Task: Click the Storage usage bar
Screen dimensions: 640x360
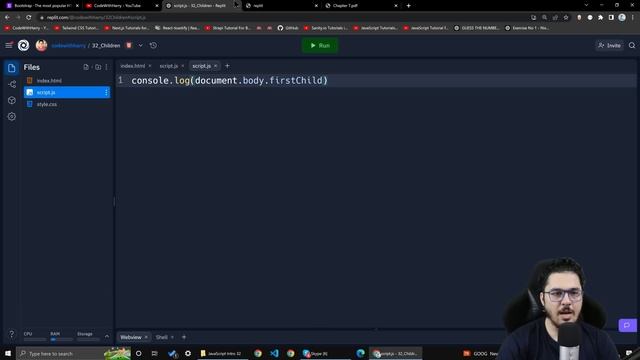Action: pyautogui.click(x=88, y=339)
